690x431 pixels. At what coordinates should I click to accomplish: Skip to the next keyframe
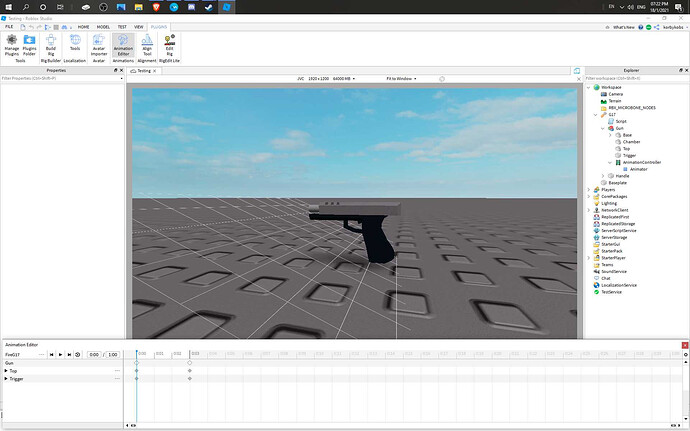click(x=69, y=354)
